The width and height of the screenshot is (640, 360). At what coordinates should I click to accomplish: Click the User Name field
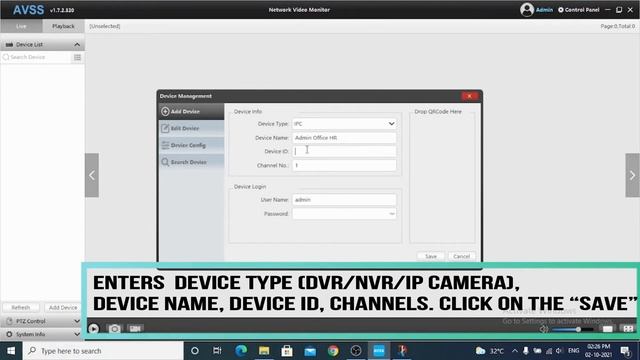tap(344, 200)
